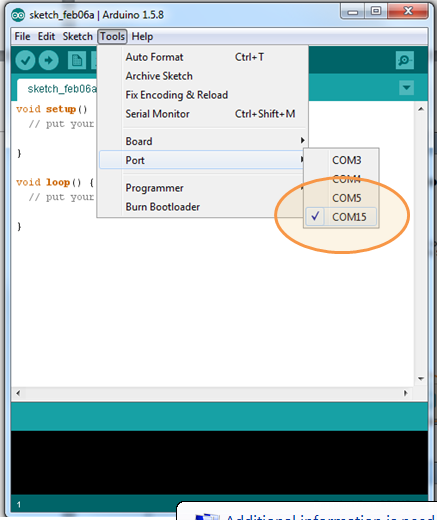
Task: Click the 'void loop()' code line
Action: (x=55, y=183)
